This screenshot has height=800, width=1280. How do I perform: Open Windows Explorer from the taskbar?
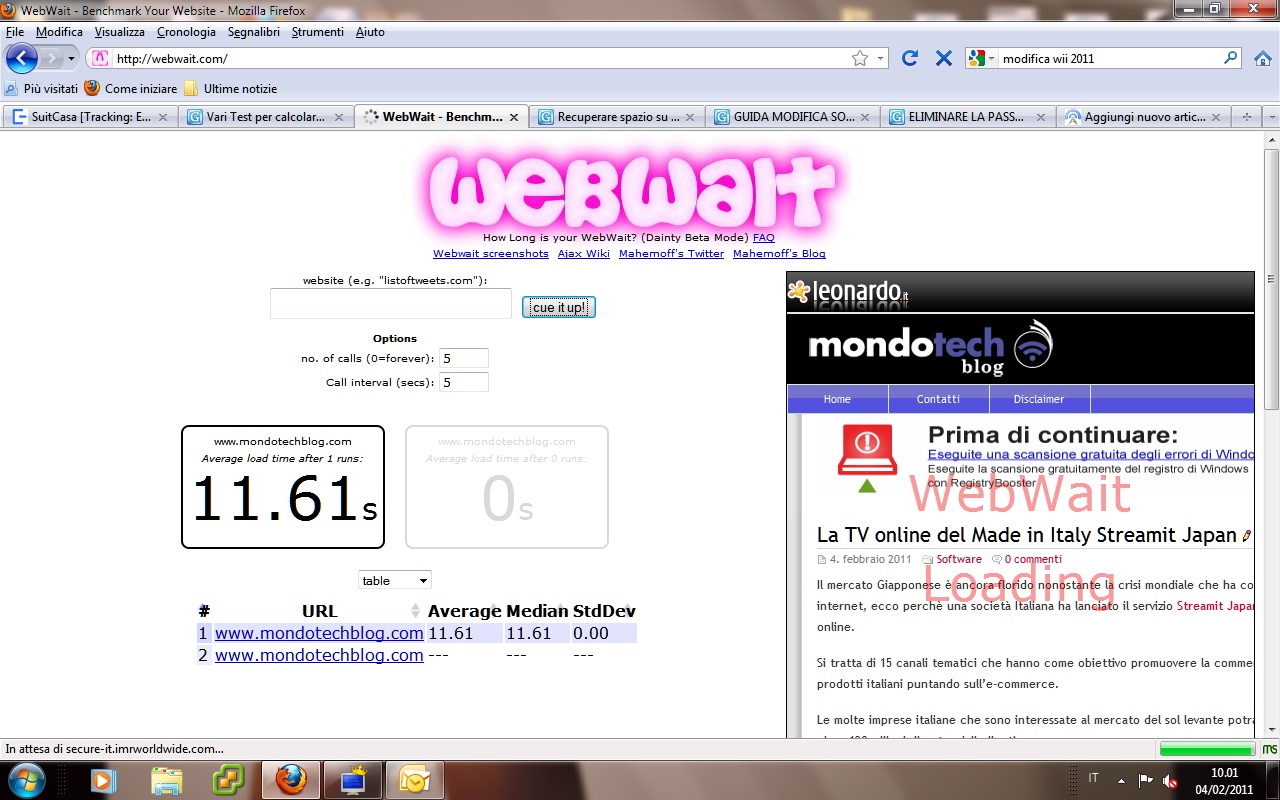tap(167, 779)
